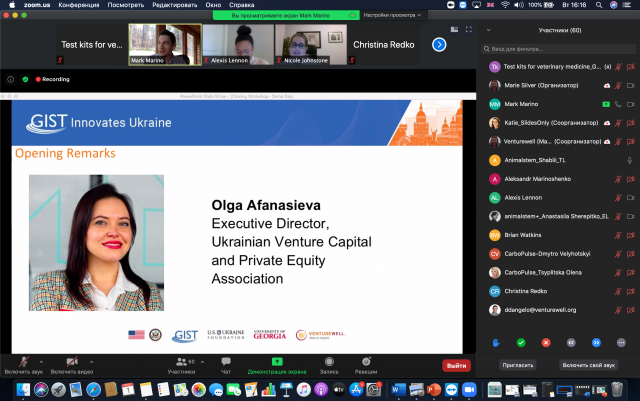Click the red Выйти button
The image size is (640, 401).
coord(456,365)
